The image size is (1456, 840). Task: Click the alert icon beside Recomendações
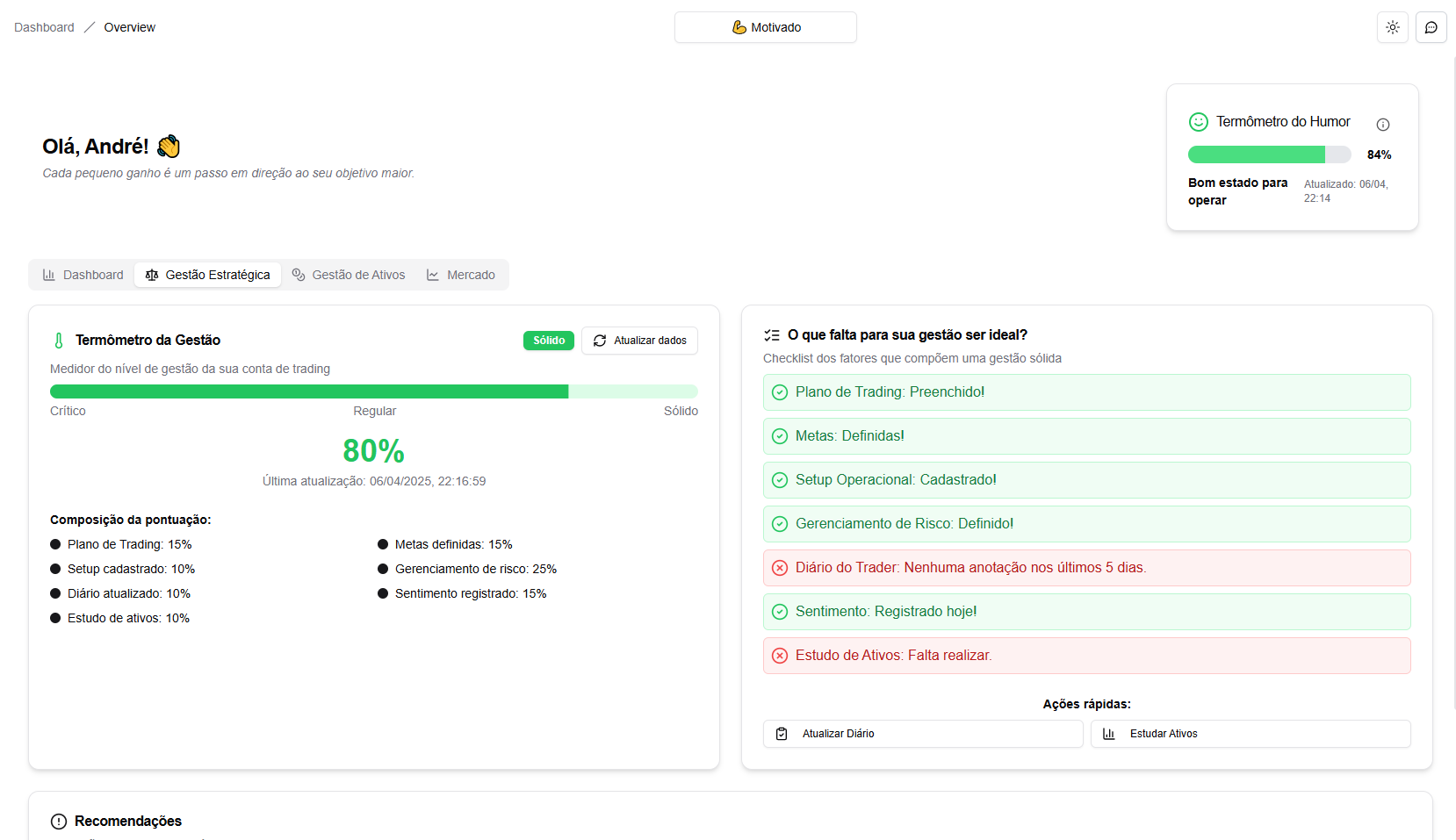pyautogui.click(x=59, y=822)
